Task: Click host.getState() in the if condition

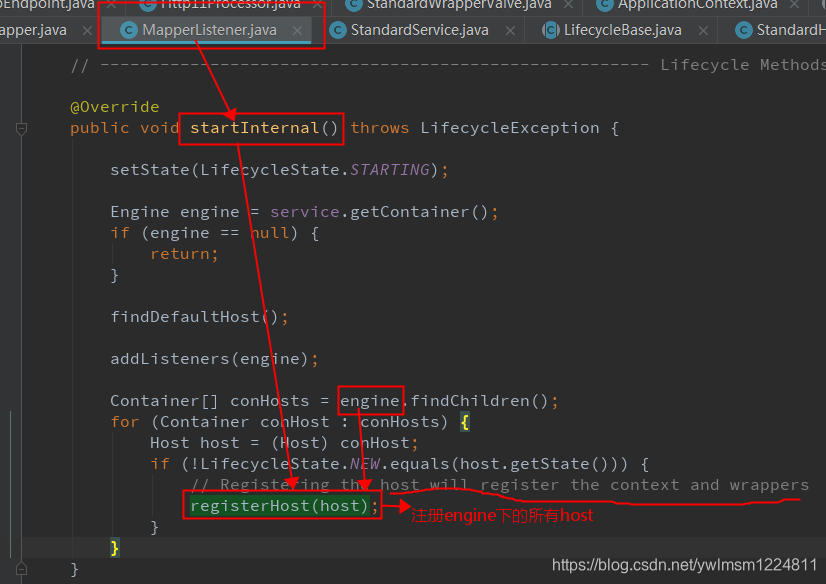Action: point(535,463)
